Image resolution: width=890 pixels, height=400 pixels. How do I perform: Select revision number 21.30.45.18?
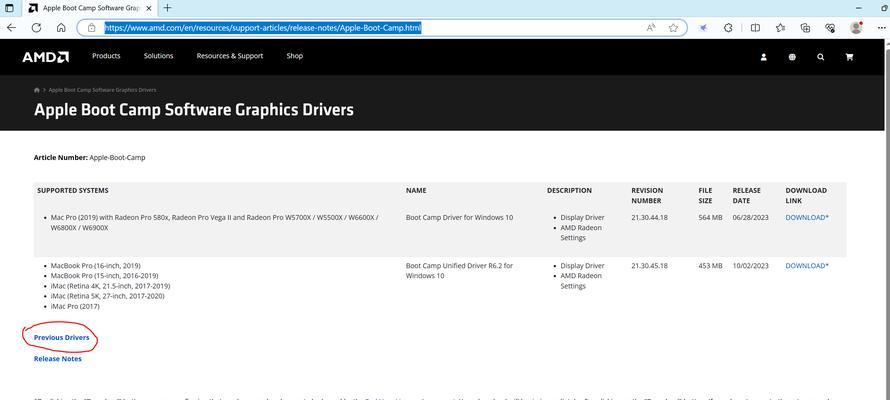point(649,266)
